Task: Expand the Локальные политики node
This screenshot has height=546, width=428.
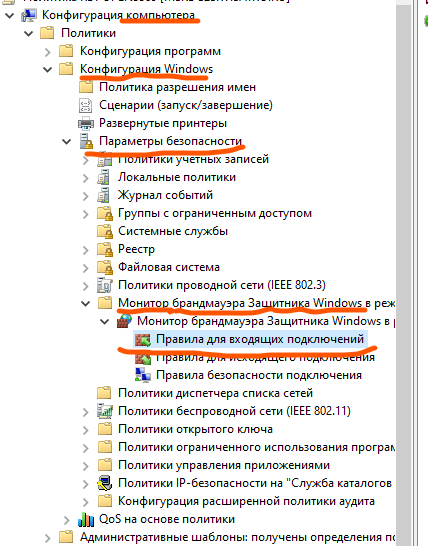Action: point(86,178)
